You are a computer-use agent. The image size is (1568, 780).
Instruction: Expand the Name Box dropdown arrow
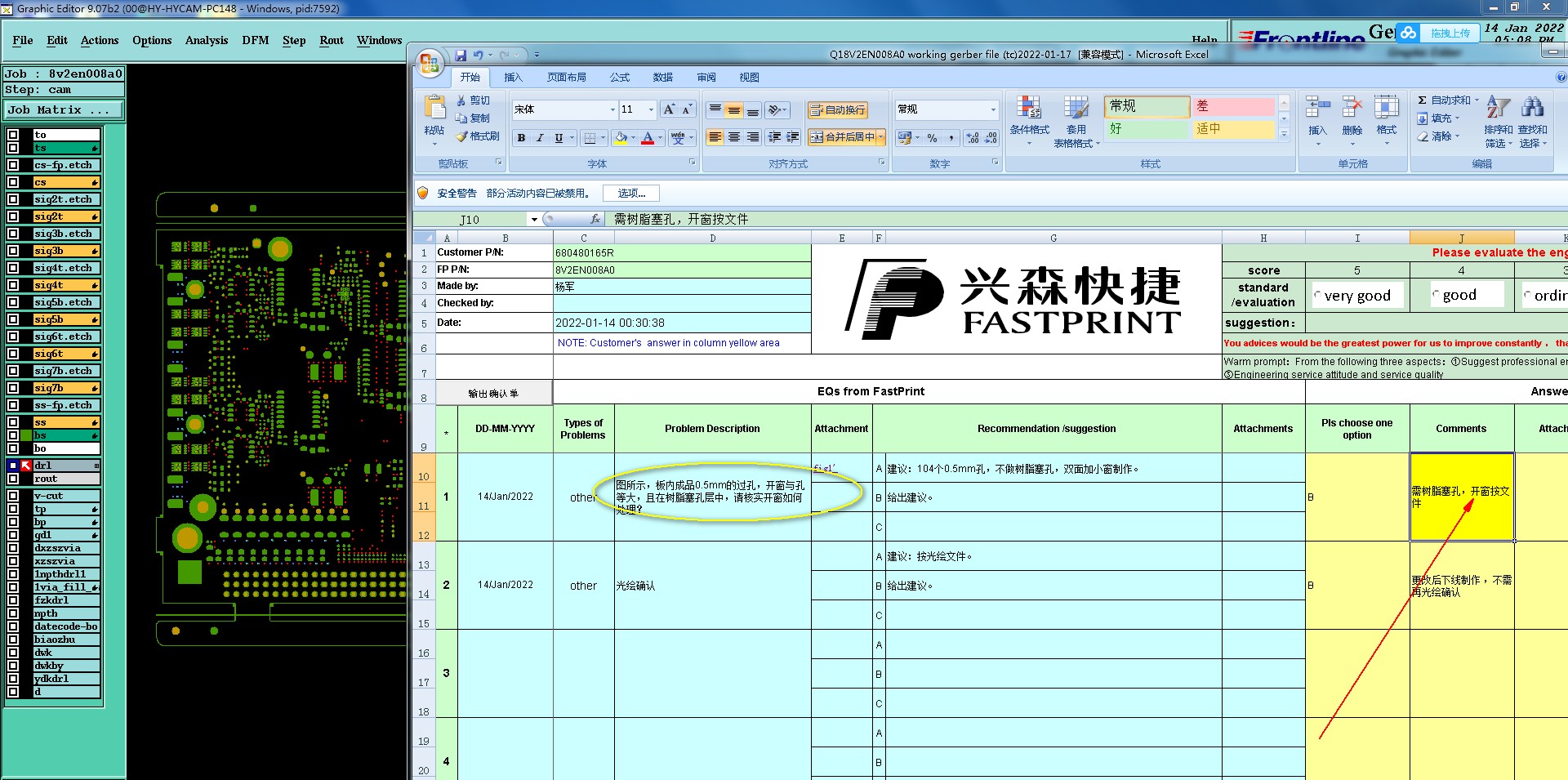(534, 219)
